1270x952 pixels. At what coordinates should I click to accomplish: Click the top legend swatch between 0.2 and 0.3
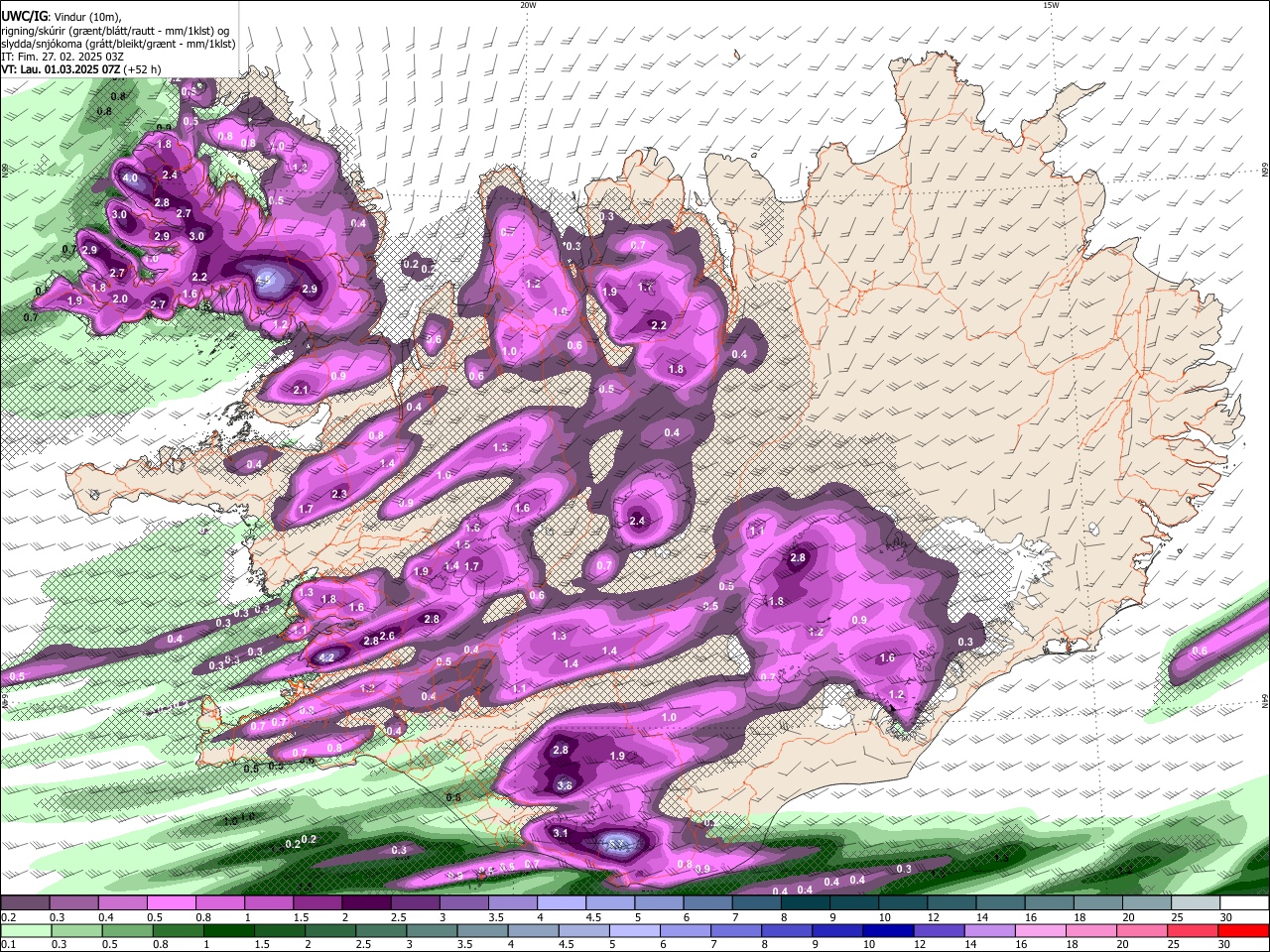[25, 903]
